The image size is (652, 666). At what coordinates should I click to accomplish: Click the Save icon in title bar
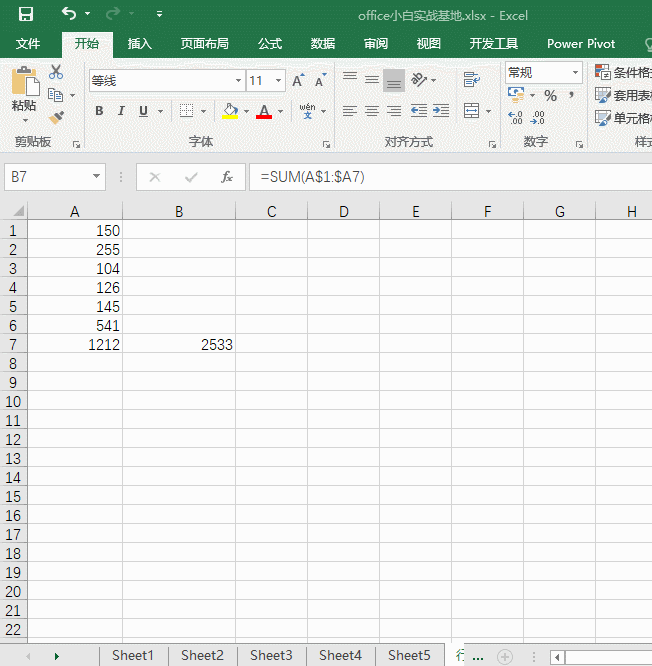coord(25,14)
